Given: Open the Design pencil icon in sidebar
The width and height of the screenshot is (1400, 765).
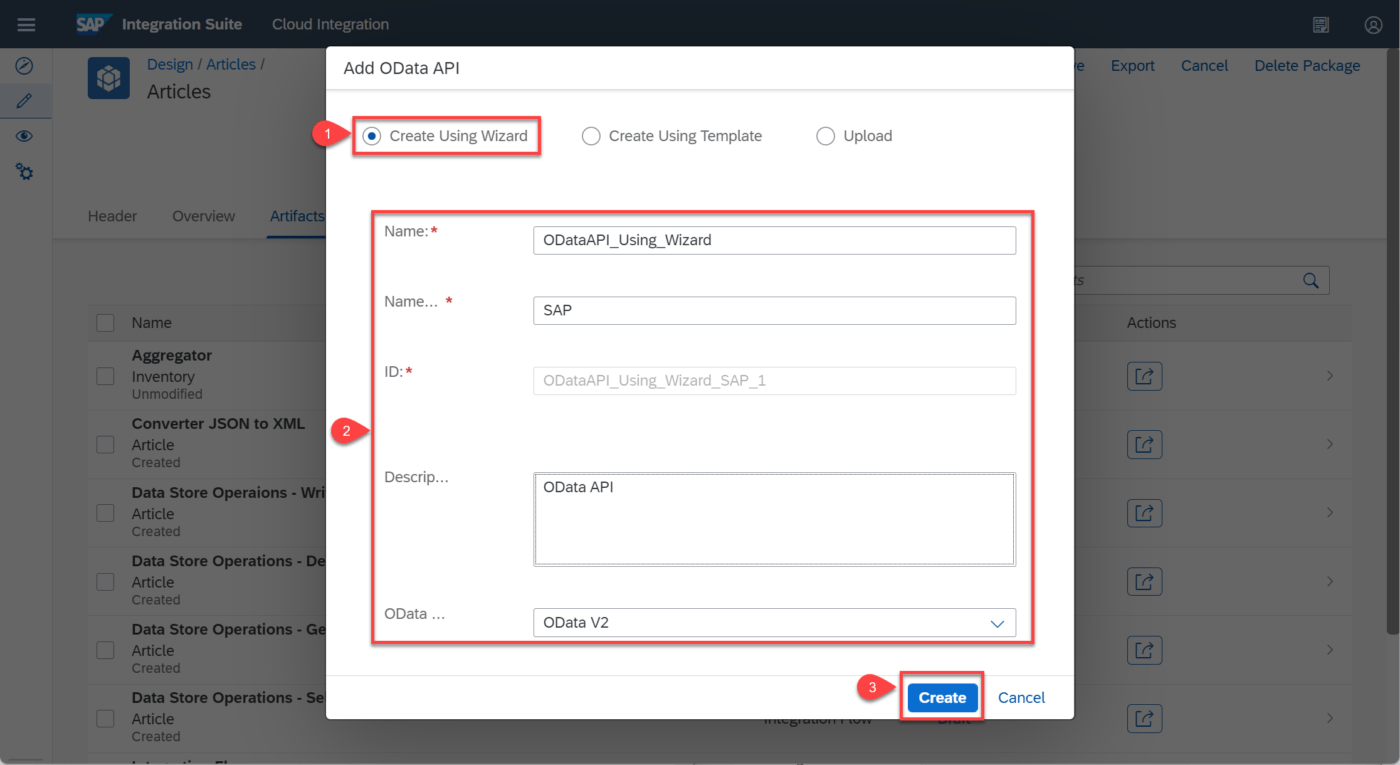Looking at the screenshot, I should pyautogui.click(x=25, y=101).
